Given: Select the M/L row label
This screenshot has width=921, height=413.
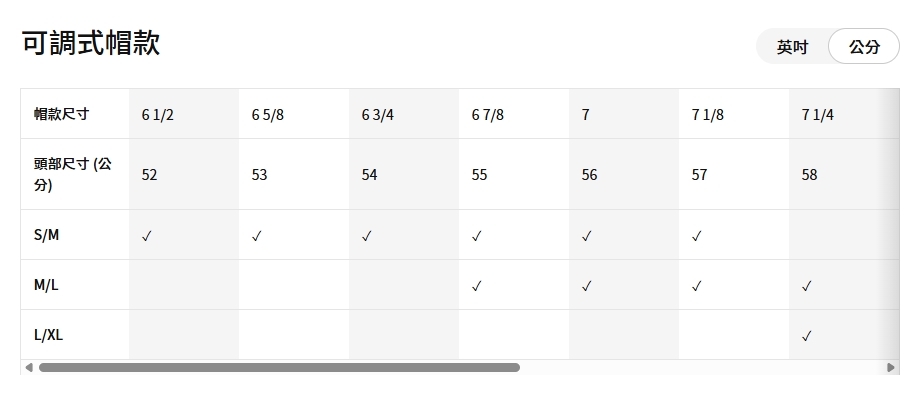Looking at the screenshot, I should point(47,285).
